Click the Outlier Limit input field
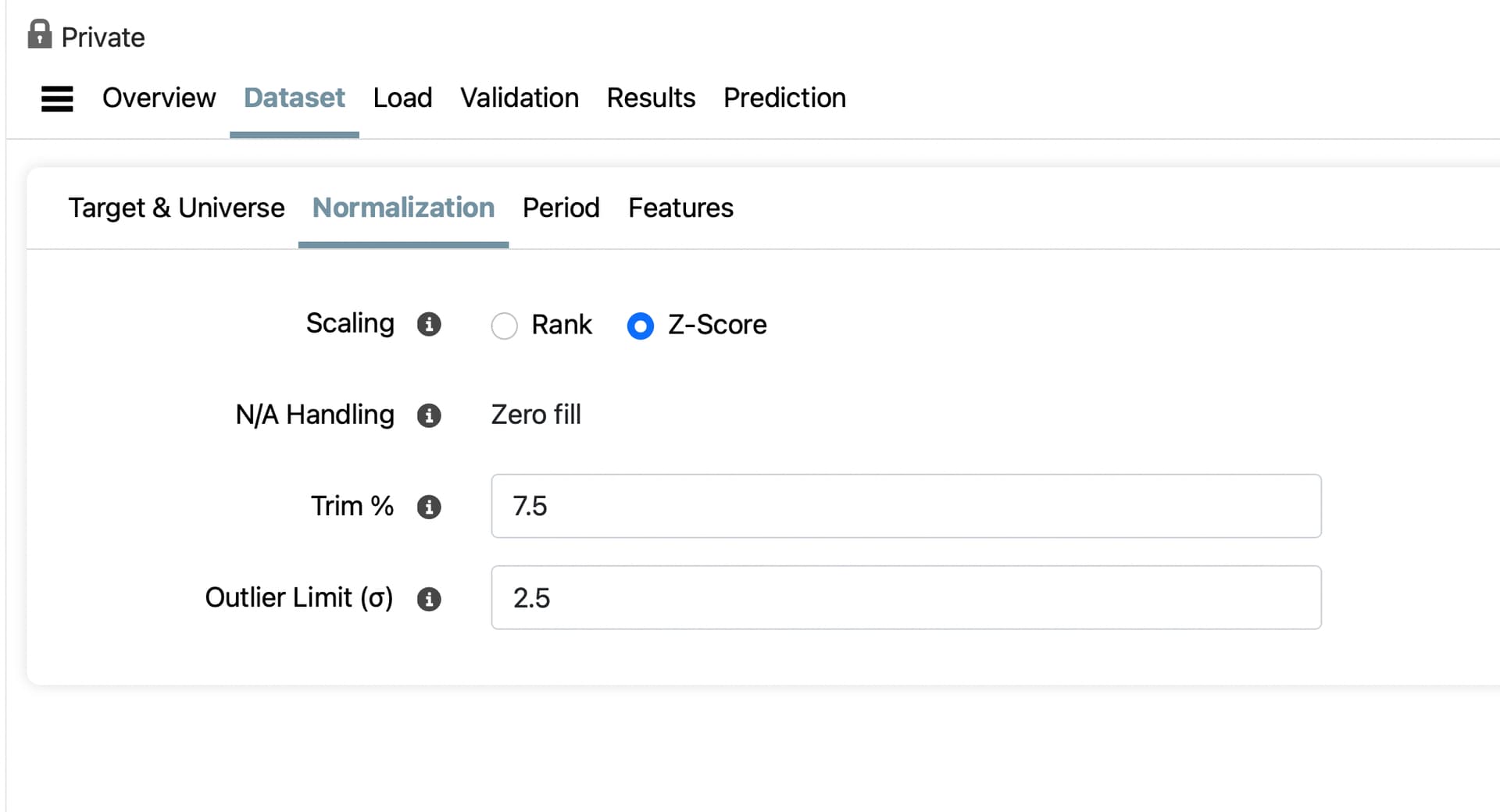This screenshot has width=1500, height=812. [906, 597]
